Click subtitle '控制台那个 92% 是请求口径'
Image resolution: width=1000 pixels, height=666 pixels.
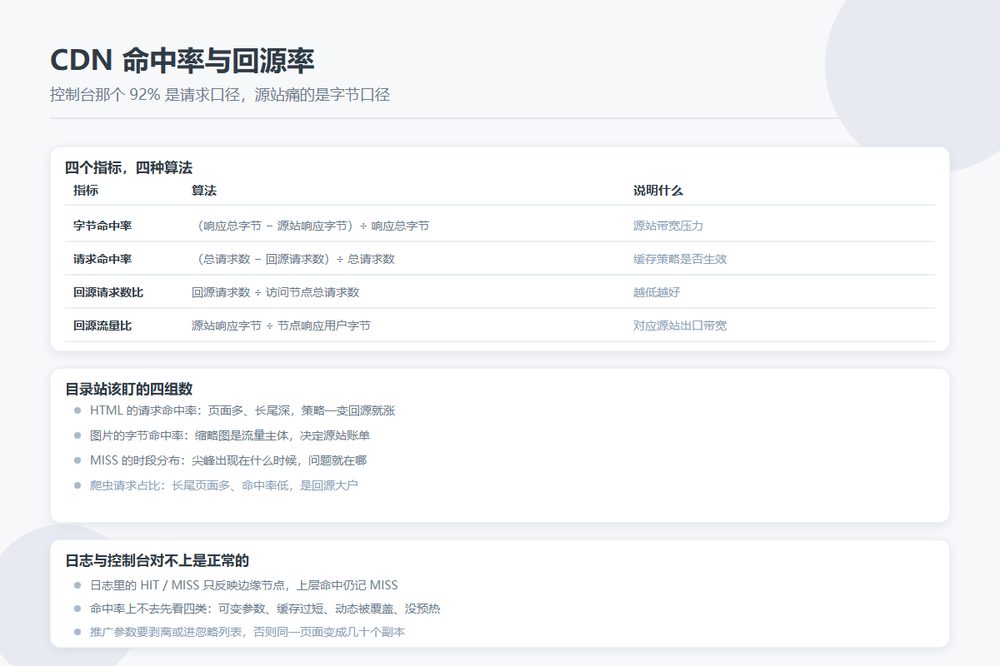(x=145, y=94)
